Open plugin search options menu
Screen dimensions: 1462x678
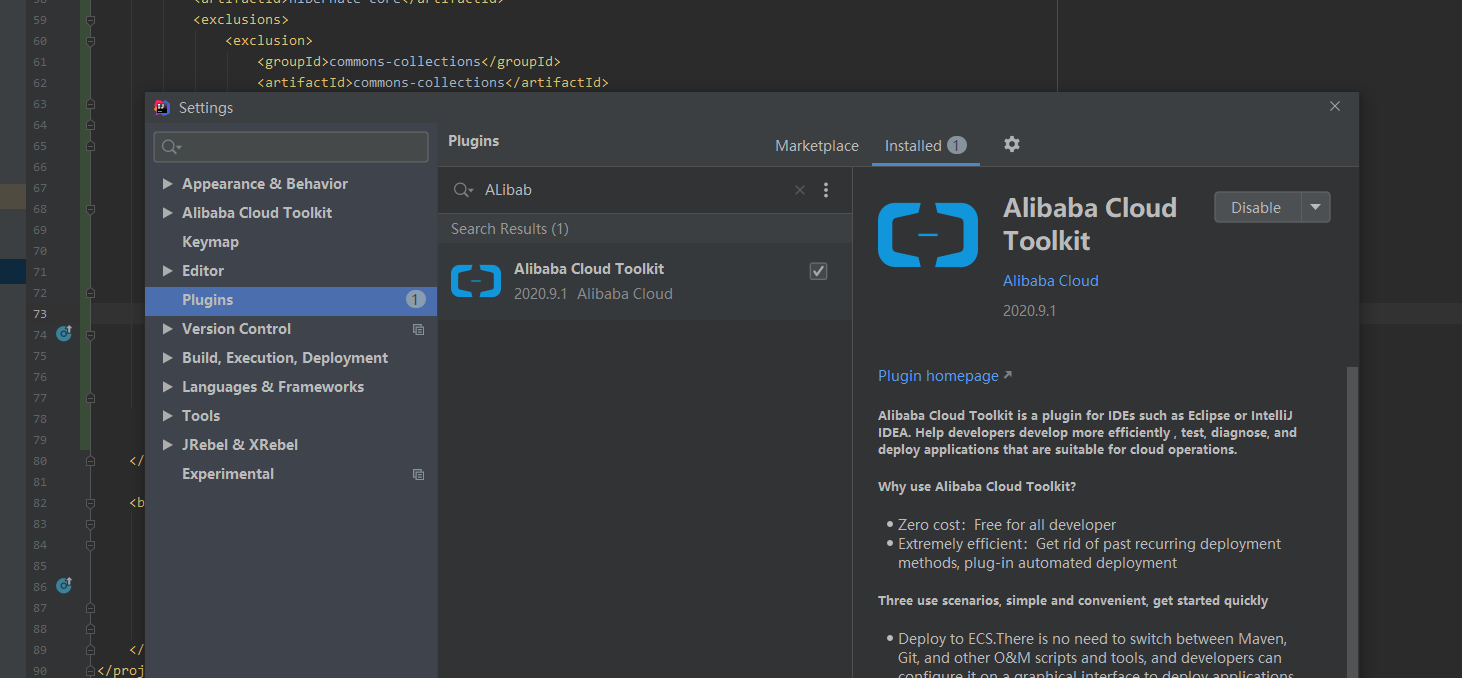pyautogui.click(x=826, y=190)
